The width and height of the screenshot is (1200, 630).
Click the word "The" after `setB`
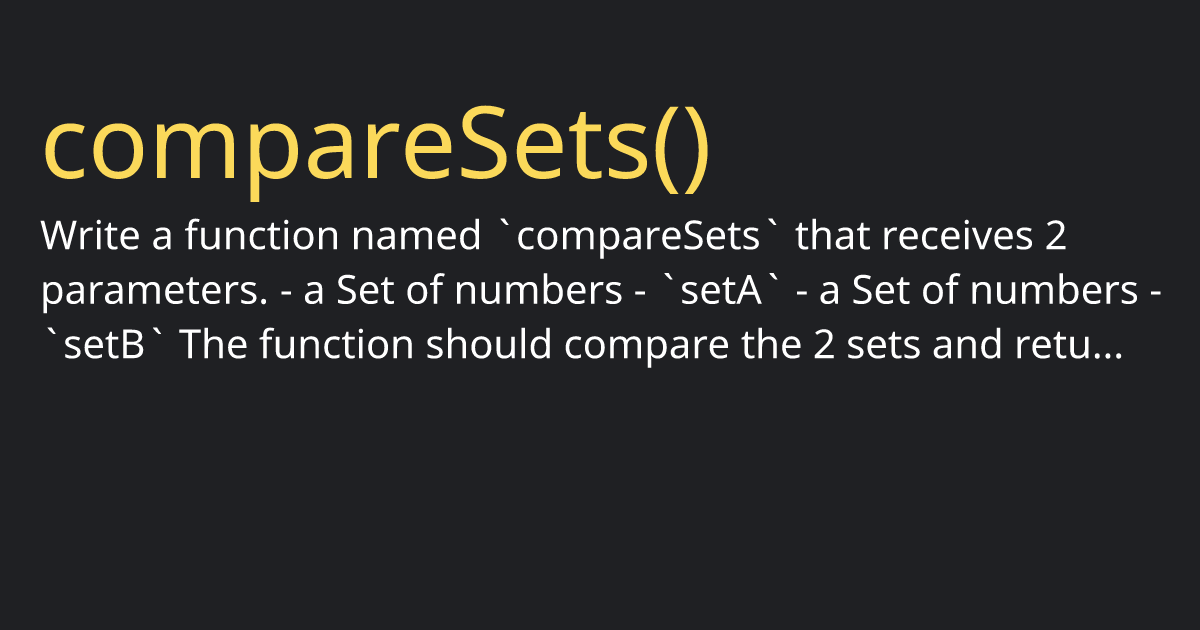pos(213,344)
